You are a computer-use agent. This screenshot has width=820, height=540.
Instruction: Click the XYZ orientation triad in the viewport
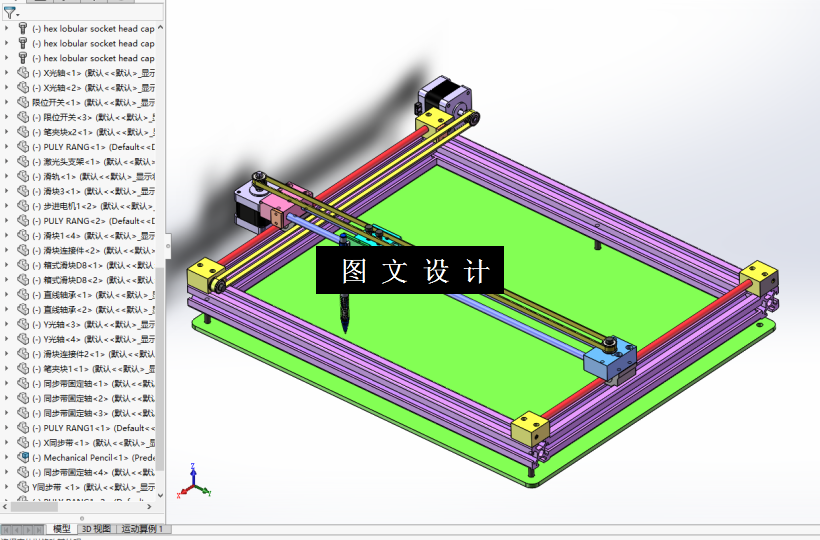click(193, 481)
